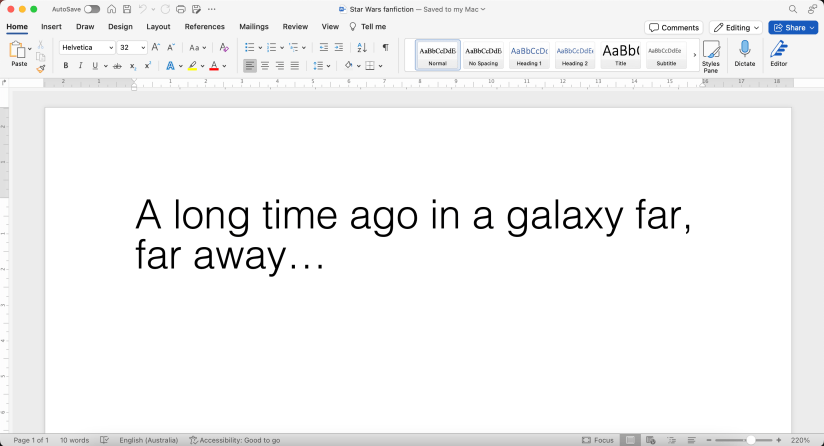The height and width of the screenshot is (446, 824).
Task: Center align the text
Action: (x=265, y=66)
